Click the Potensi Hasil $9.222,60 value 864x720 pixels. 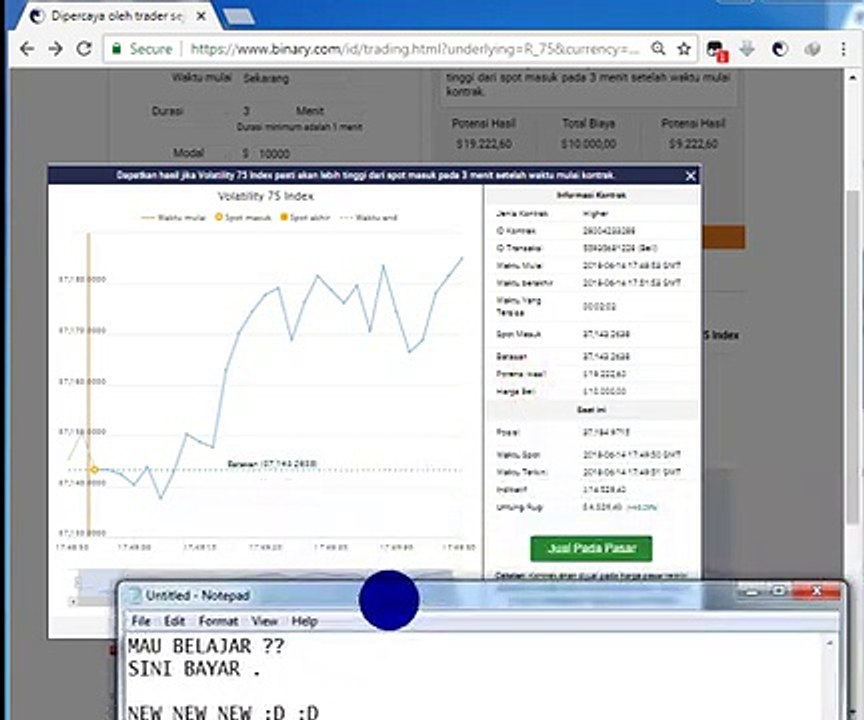tap(693, 144)
